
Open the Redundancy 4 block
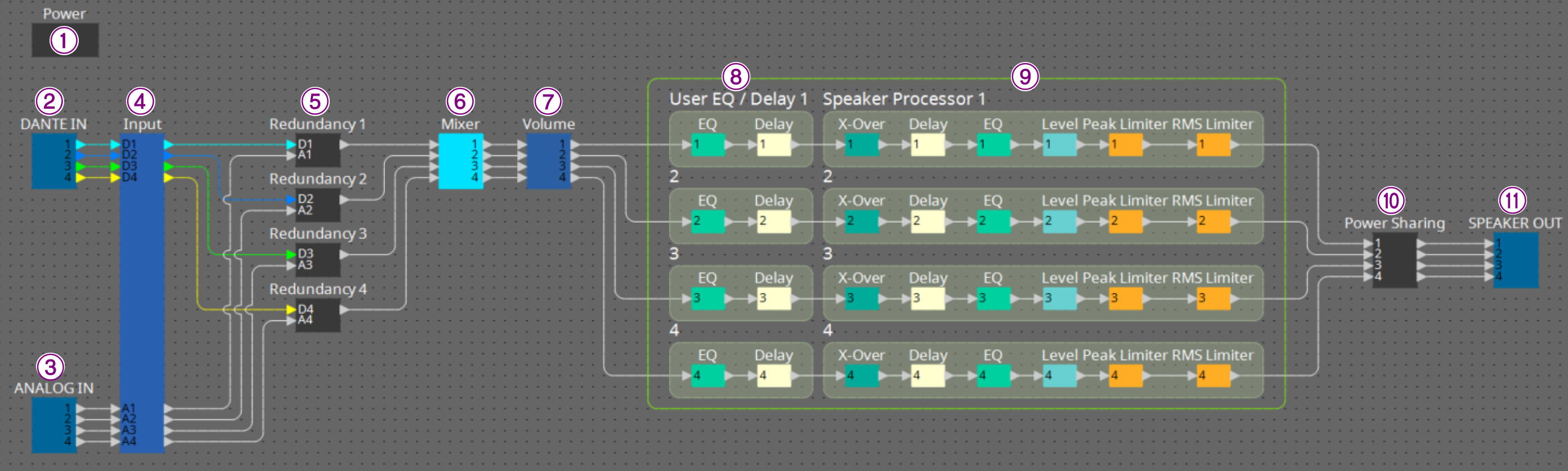(x=318, y=315)
